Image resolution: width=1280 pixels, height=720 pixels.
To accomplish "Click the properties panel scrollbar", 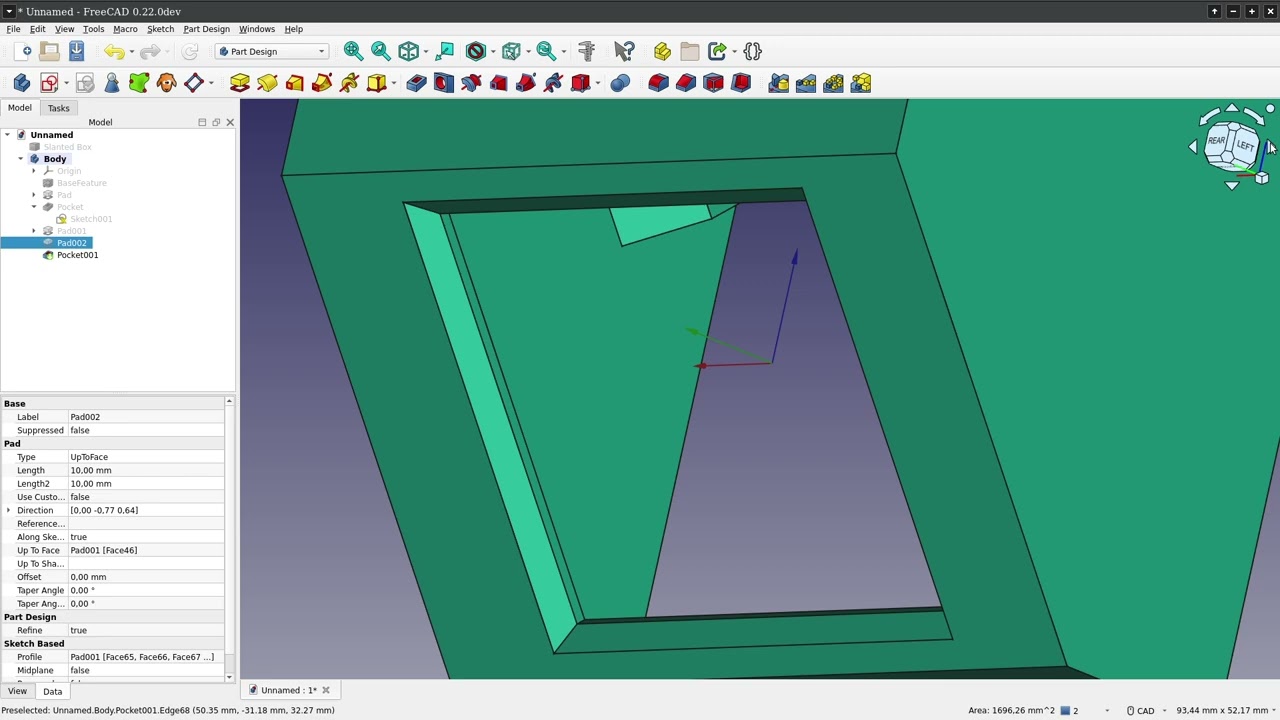I will (230, 538).
